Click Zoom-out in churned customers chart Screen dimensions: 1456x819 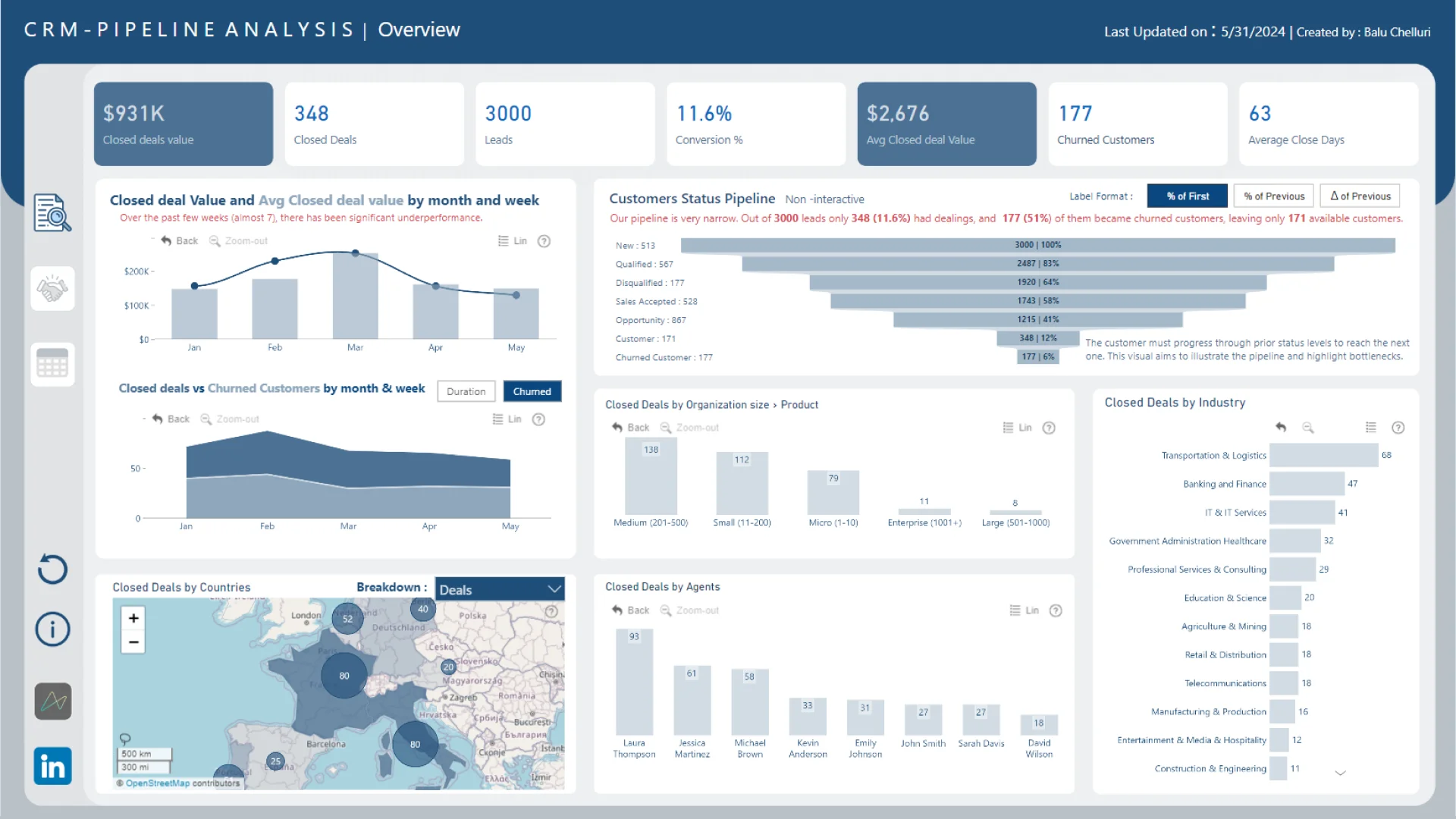pos(230,419)
